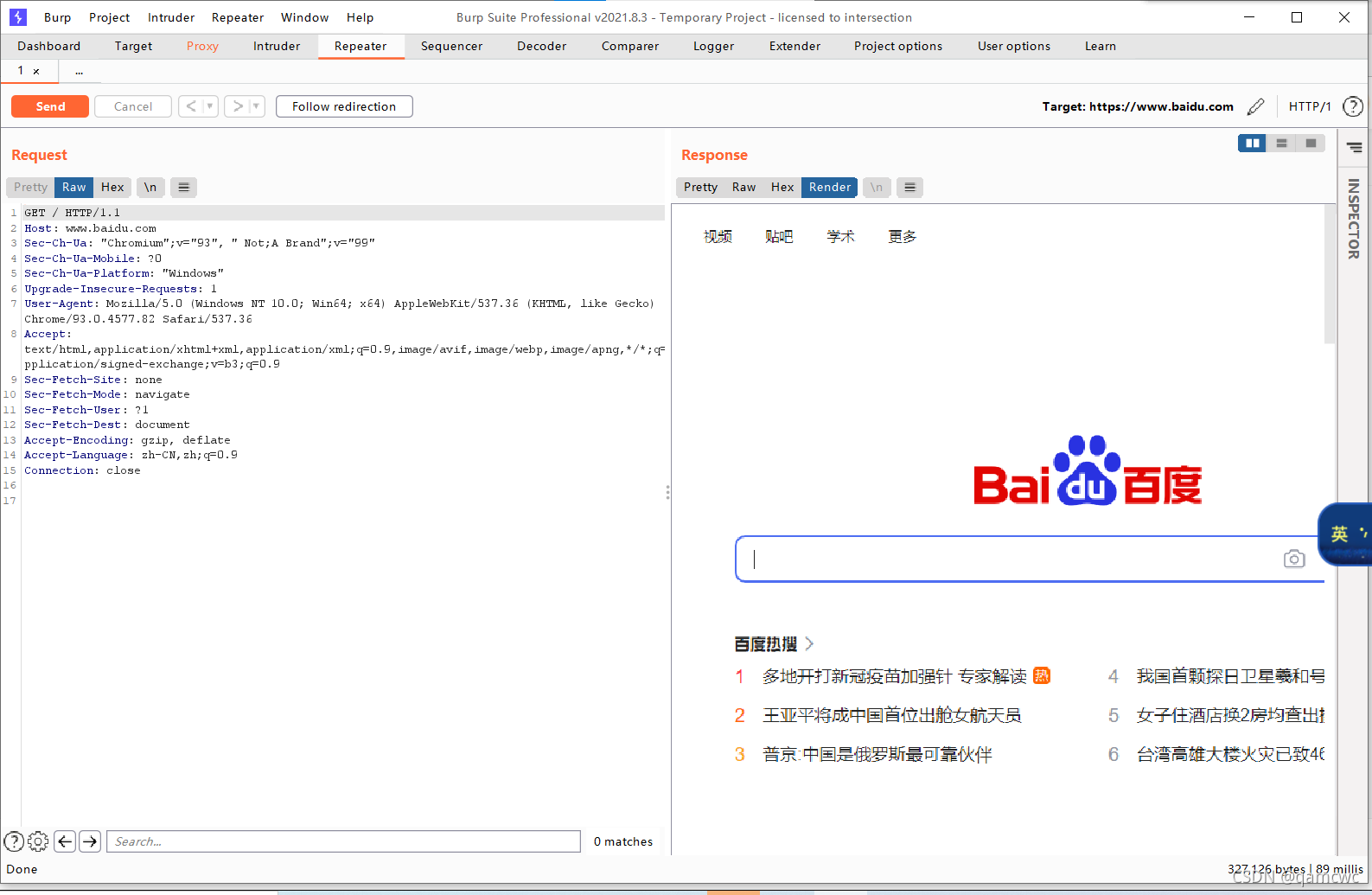Expand the Baidu hot search arrow
The height and width of the screenshot is (895, 1372).
pyautogui.click(x=809, y=643)
